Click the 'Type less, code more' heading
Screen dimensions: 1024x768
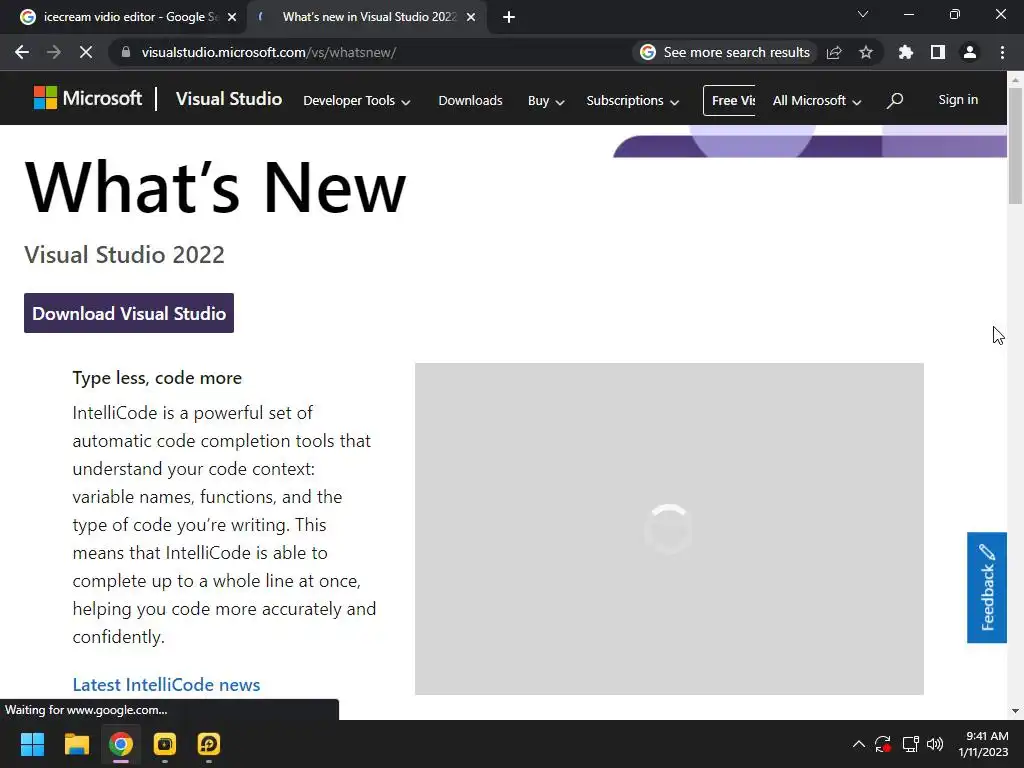(x=157, y=377)
